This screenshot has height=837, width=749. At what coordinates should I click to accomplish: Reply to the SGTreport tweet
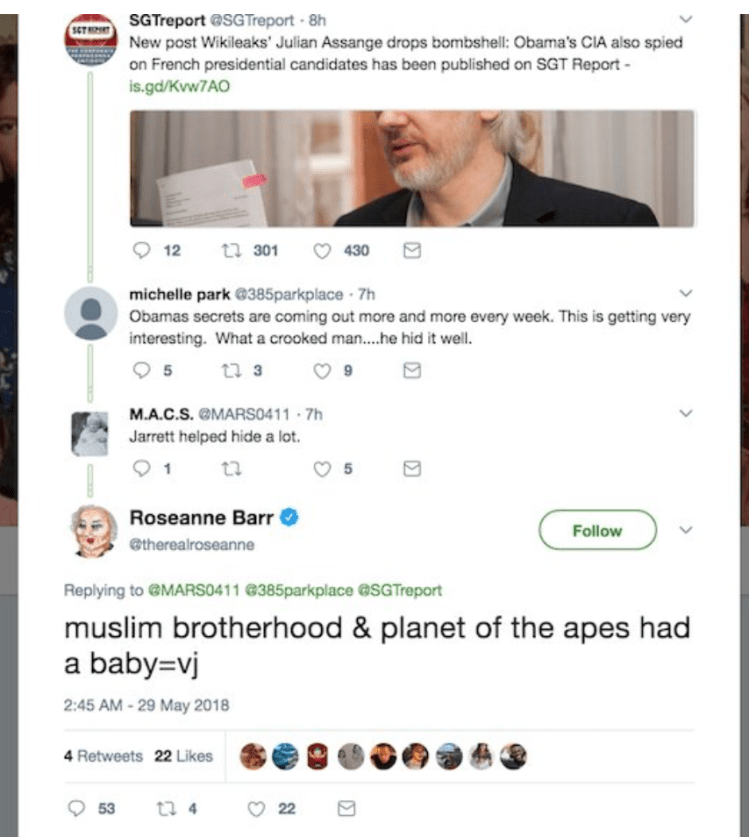(x=140, y=251)
